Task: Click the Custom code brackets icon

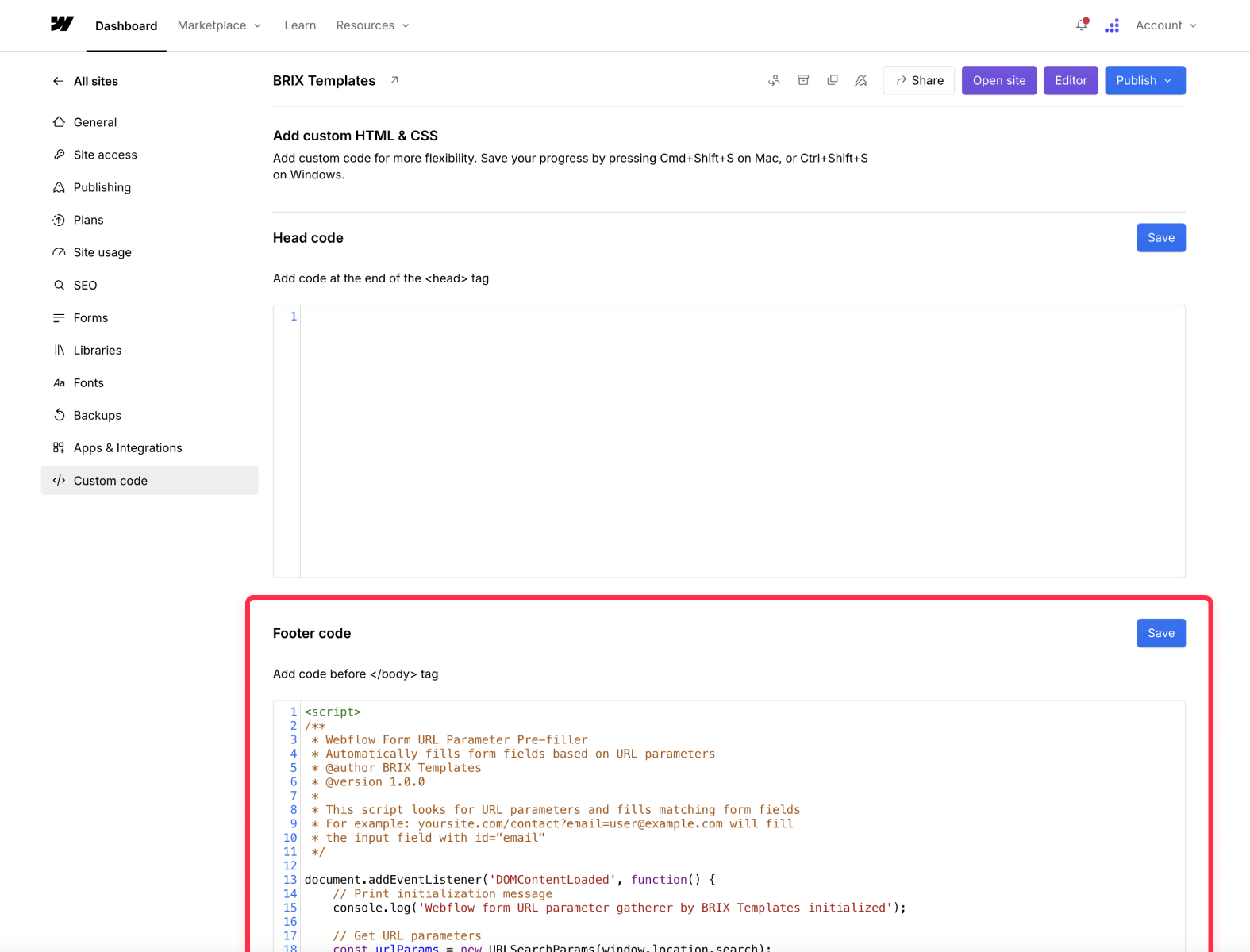Action: click(59, 481)
